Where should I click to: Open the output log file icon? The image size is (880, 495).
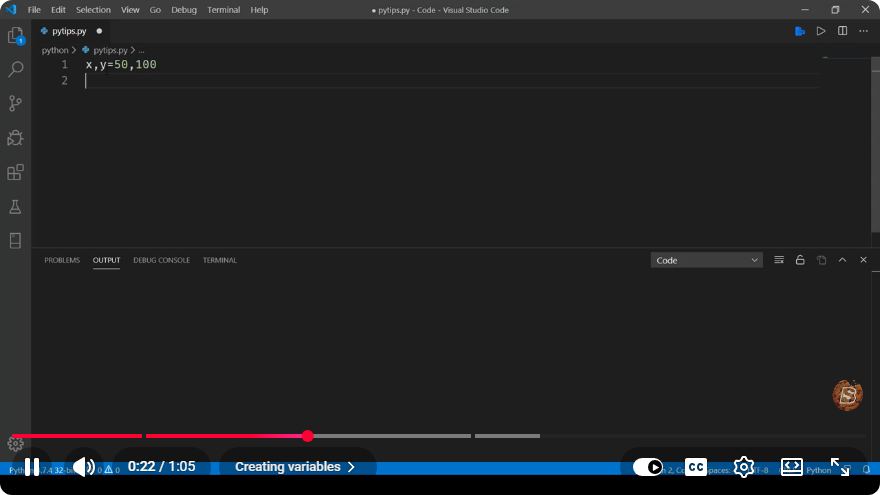click(x=821, y=260)
